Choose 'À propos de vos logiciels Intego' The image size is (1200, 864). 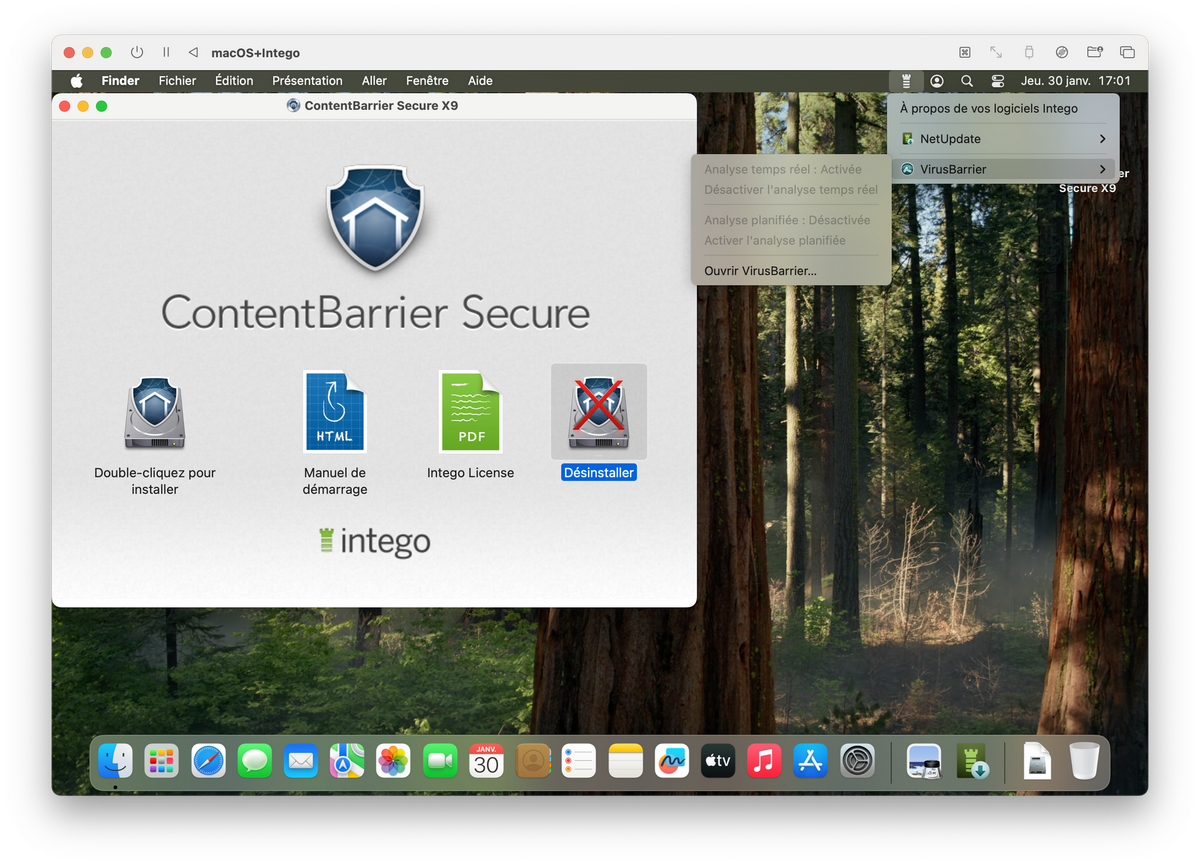coord(989,108)
